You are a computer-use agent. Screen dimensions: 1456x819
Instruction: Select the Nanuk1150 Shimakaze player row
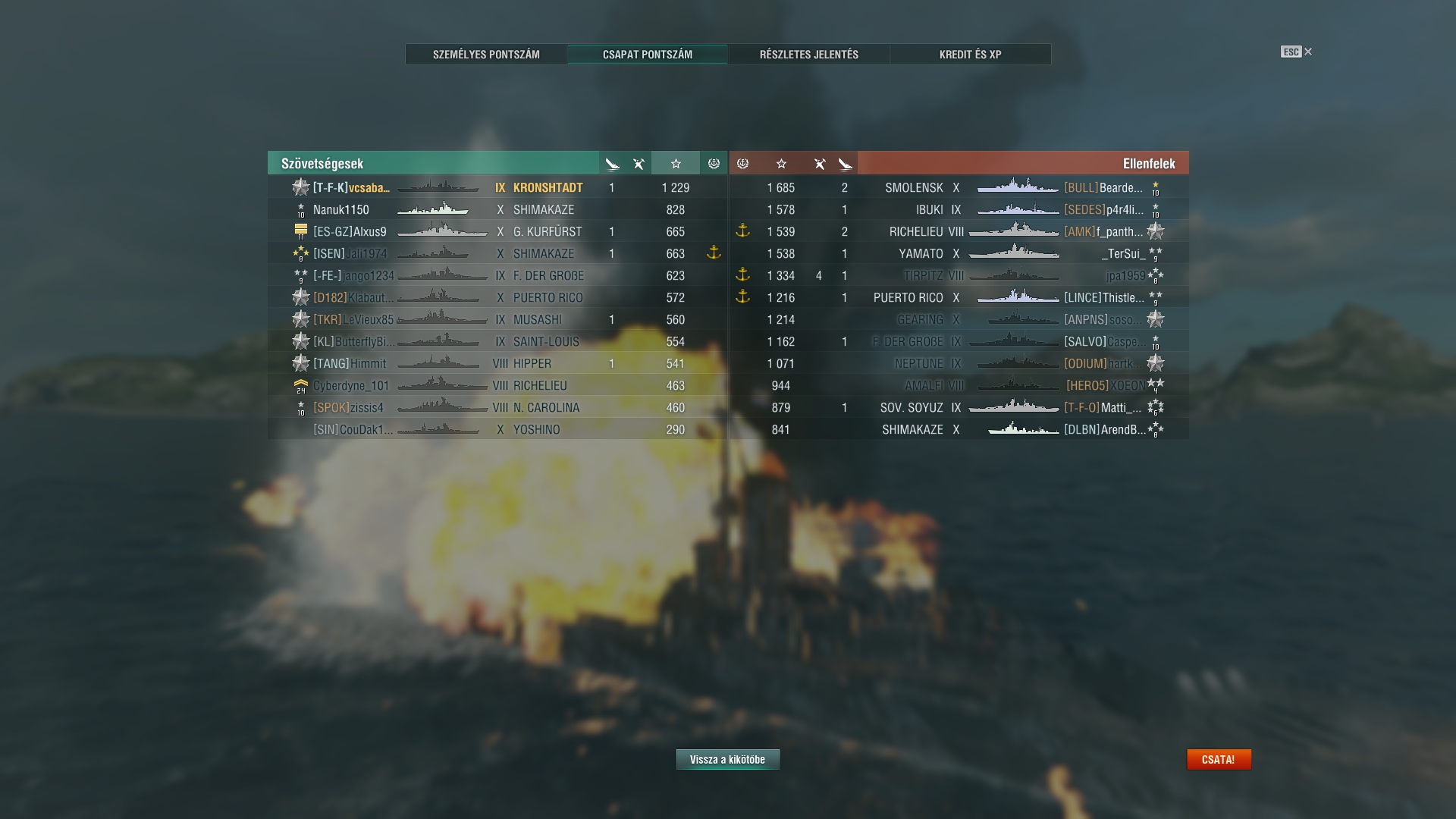click(x=497, y=209)
